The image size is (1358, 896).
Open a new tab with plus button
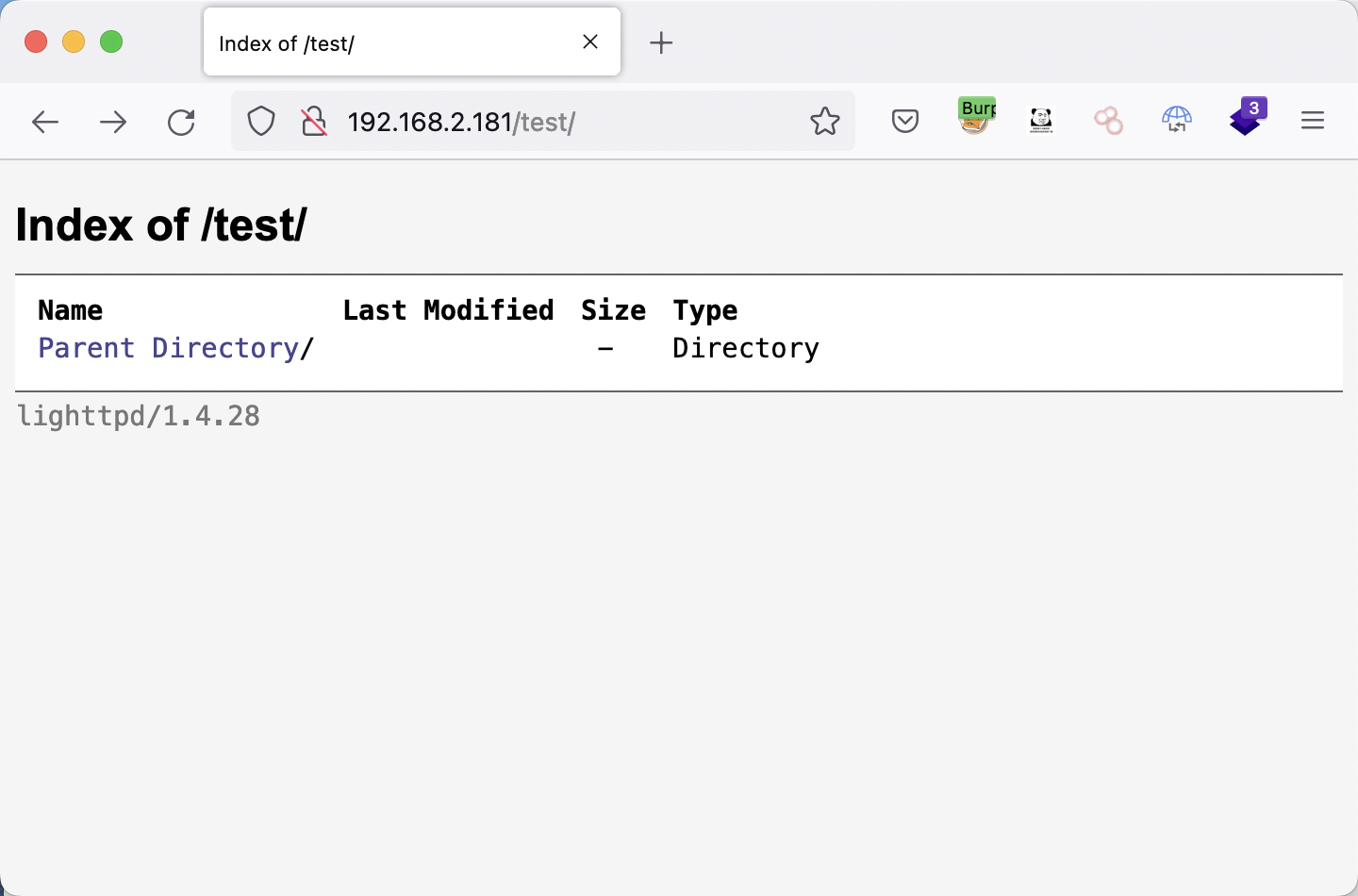661,42
